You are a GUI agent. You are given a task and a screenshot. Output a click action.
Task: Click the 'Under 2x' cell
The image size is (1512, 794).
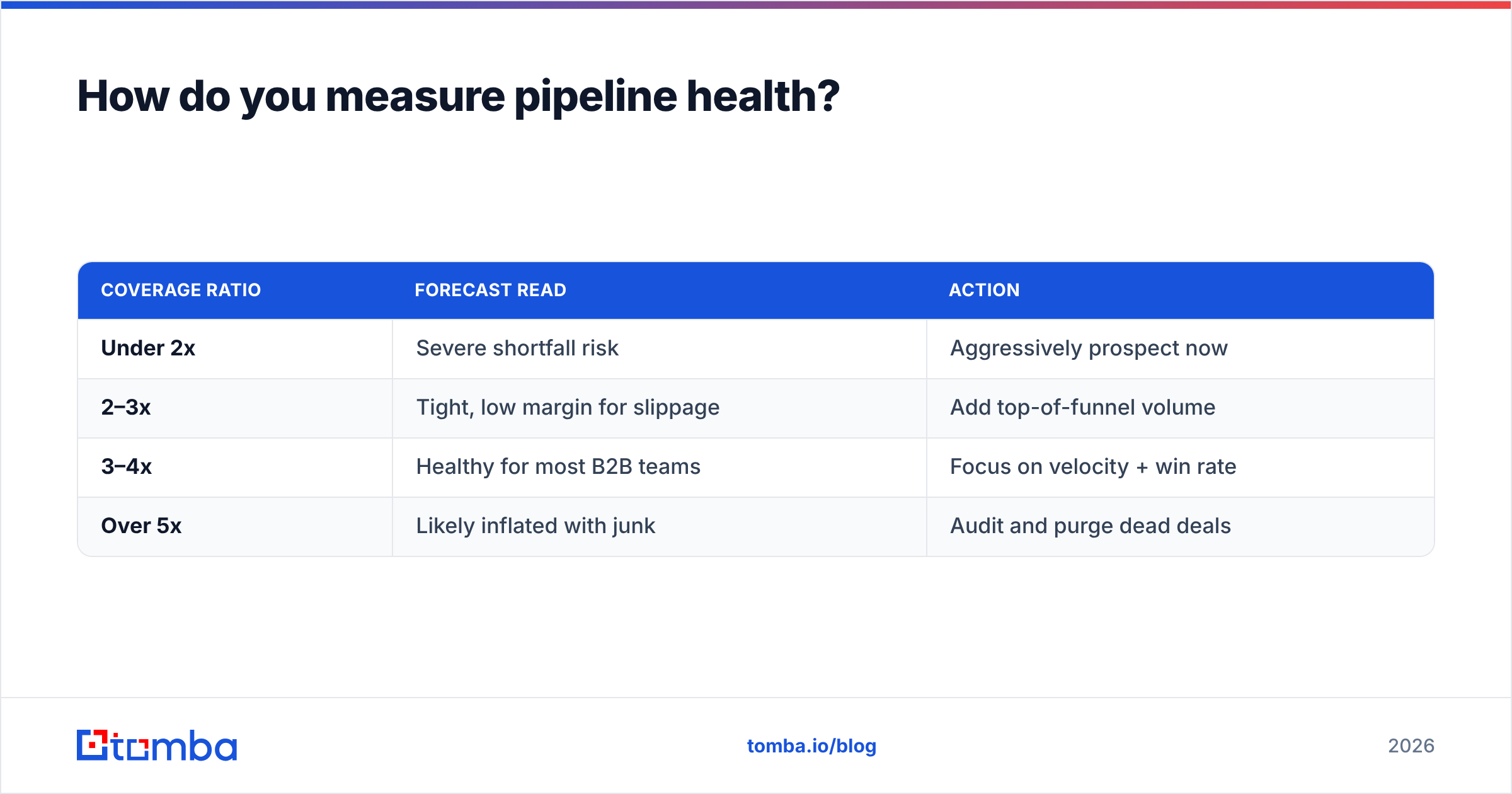[x=235, y=348]
